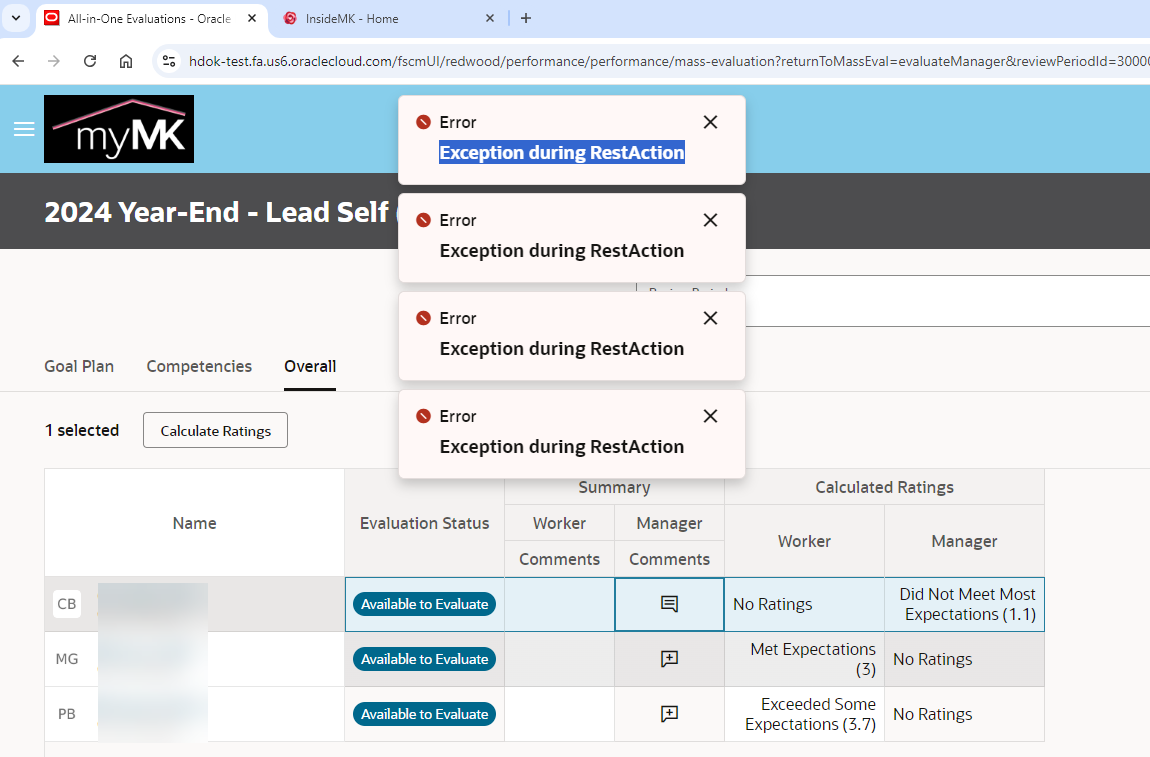
Task: Click the Exceeded Some Expectations (3.7) cell
Action: 805,714
